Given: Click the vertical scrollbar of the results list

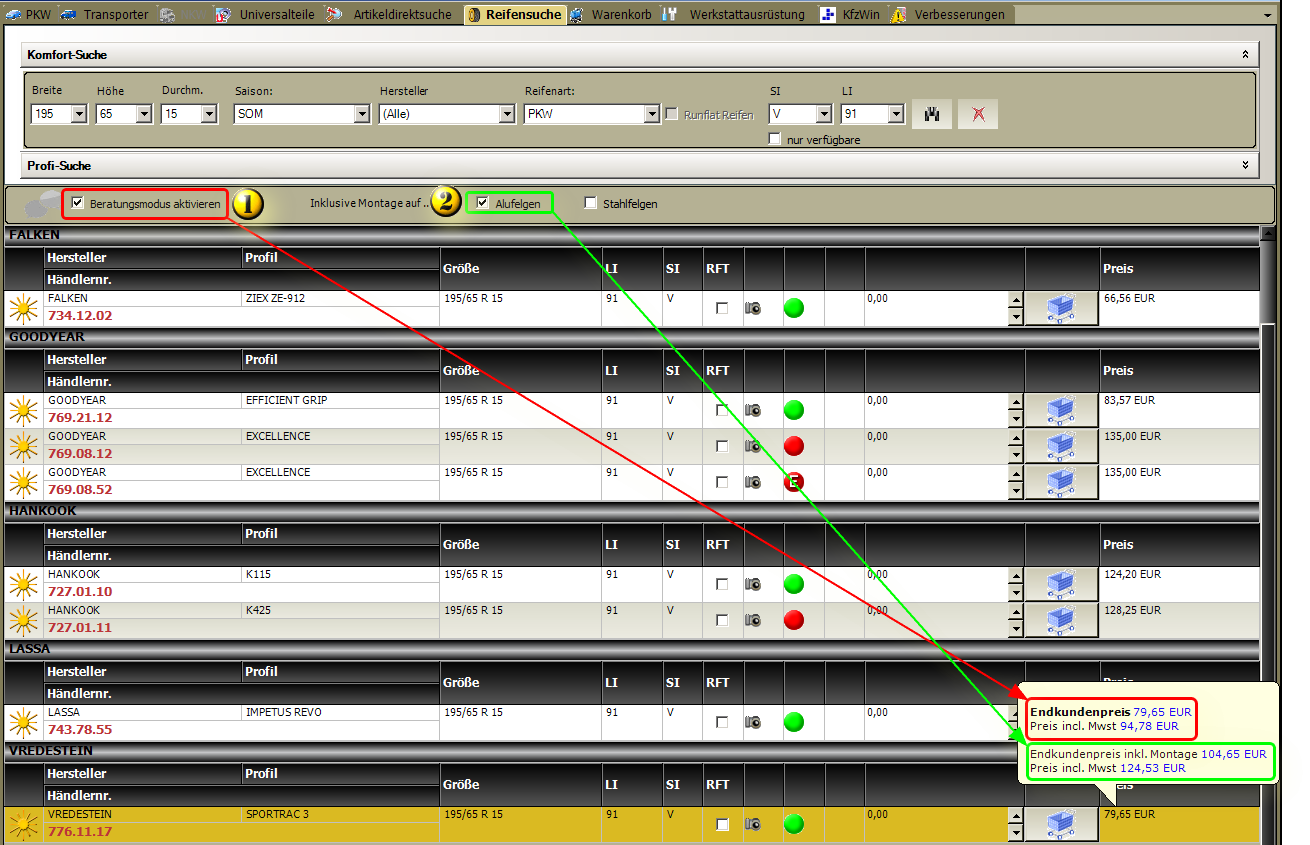Looking at the screenshot, I should pos(1268,535).
